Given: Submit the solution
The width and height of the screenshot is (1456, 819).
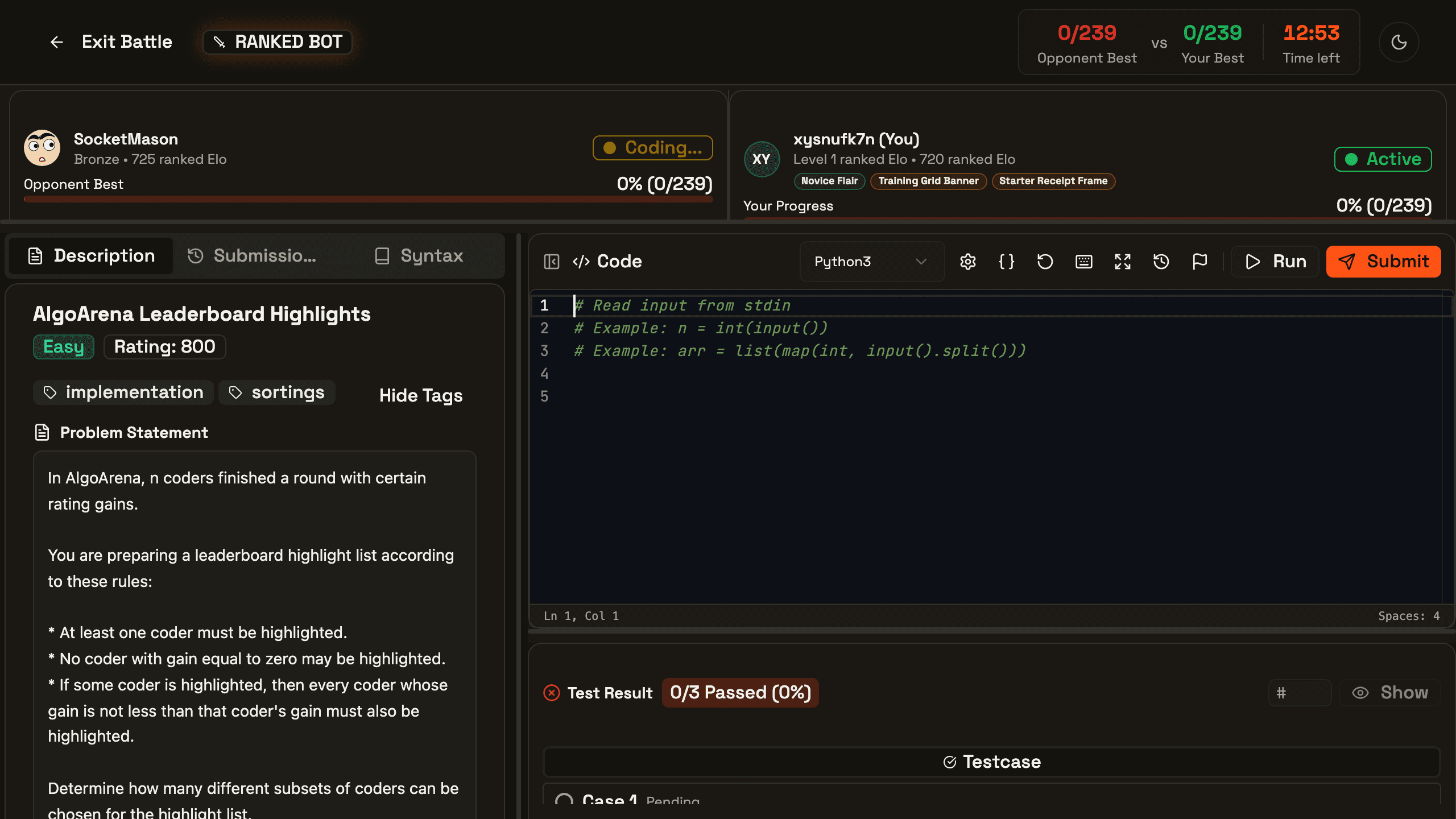Looking at the screenshot, I should click(x=1383, y=262).
